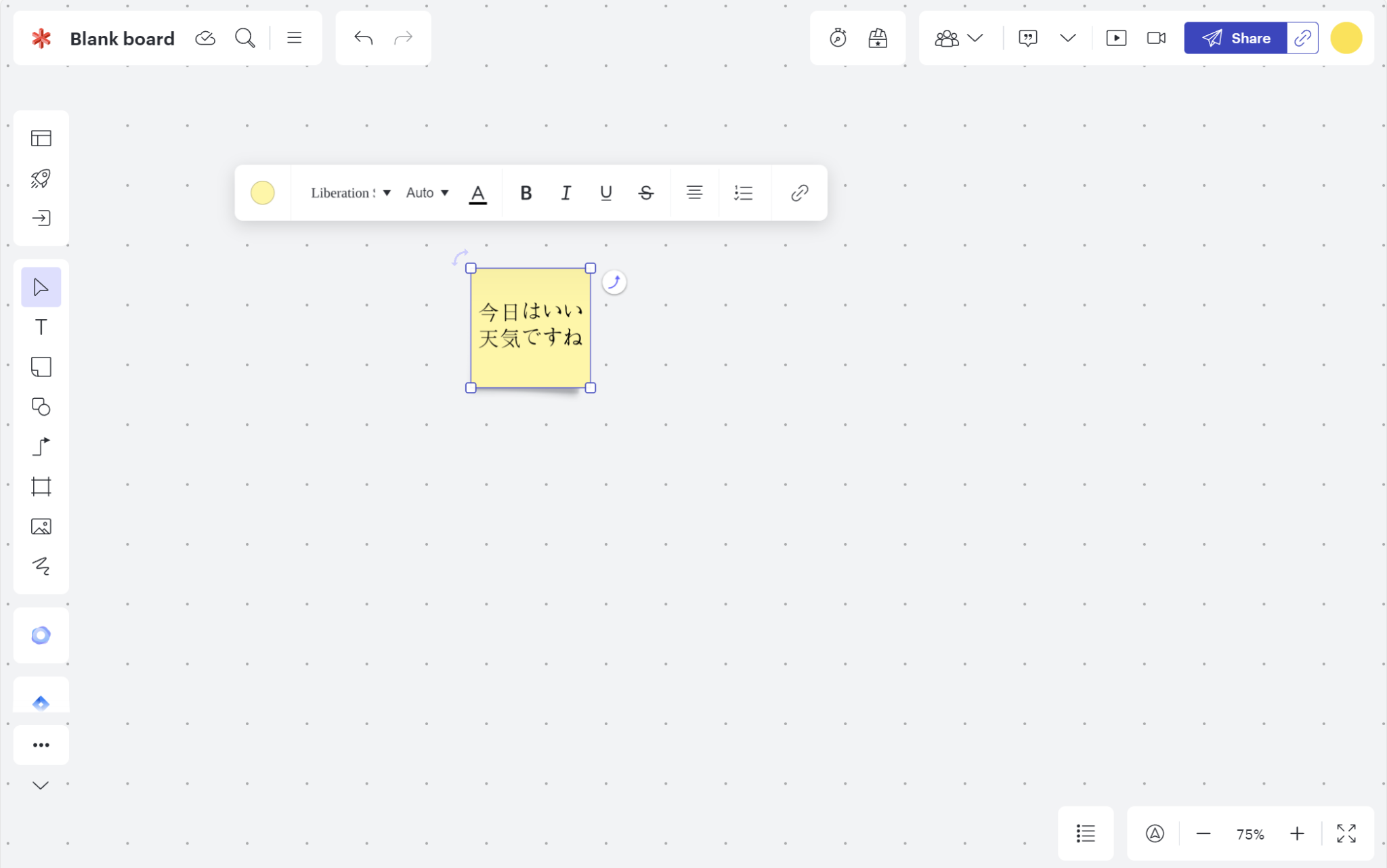The image size is (1387, 868).
Task: Toggle italic formatting
Action: [x=566, y=193]
